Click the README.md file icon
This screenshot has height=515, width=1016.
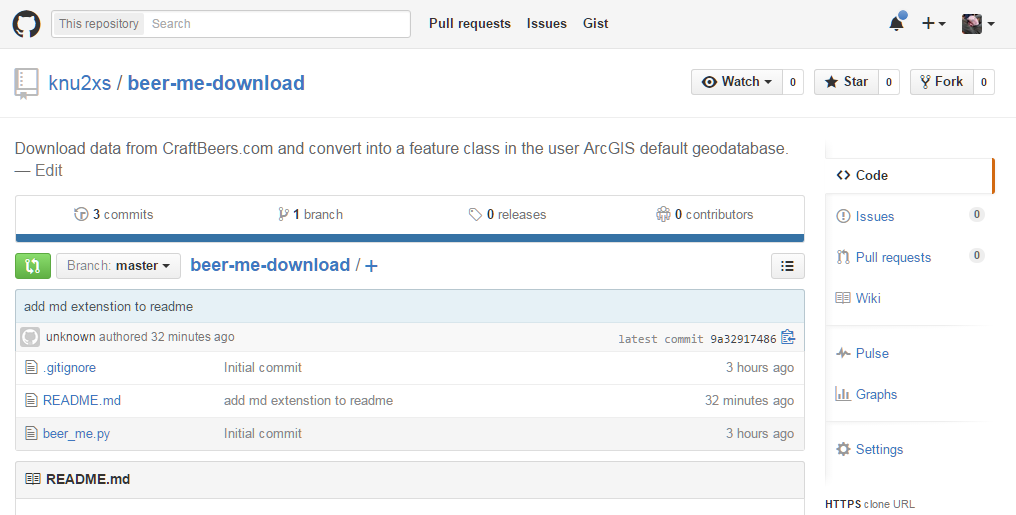tap(31, 400)
